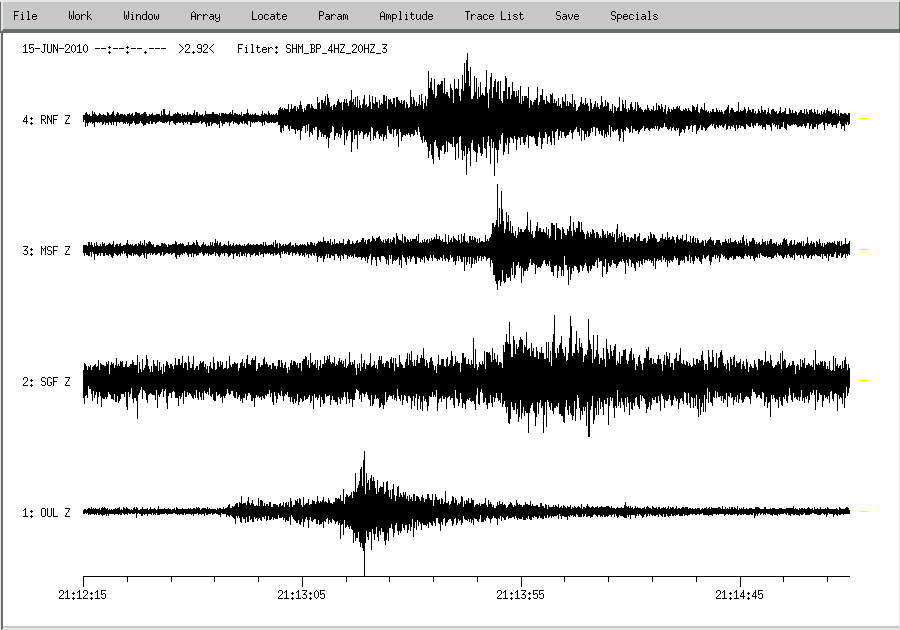Open the Window menu
Viewport: 900px width, 630px height.
[x=141, y=16]
